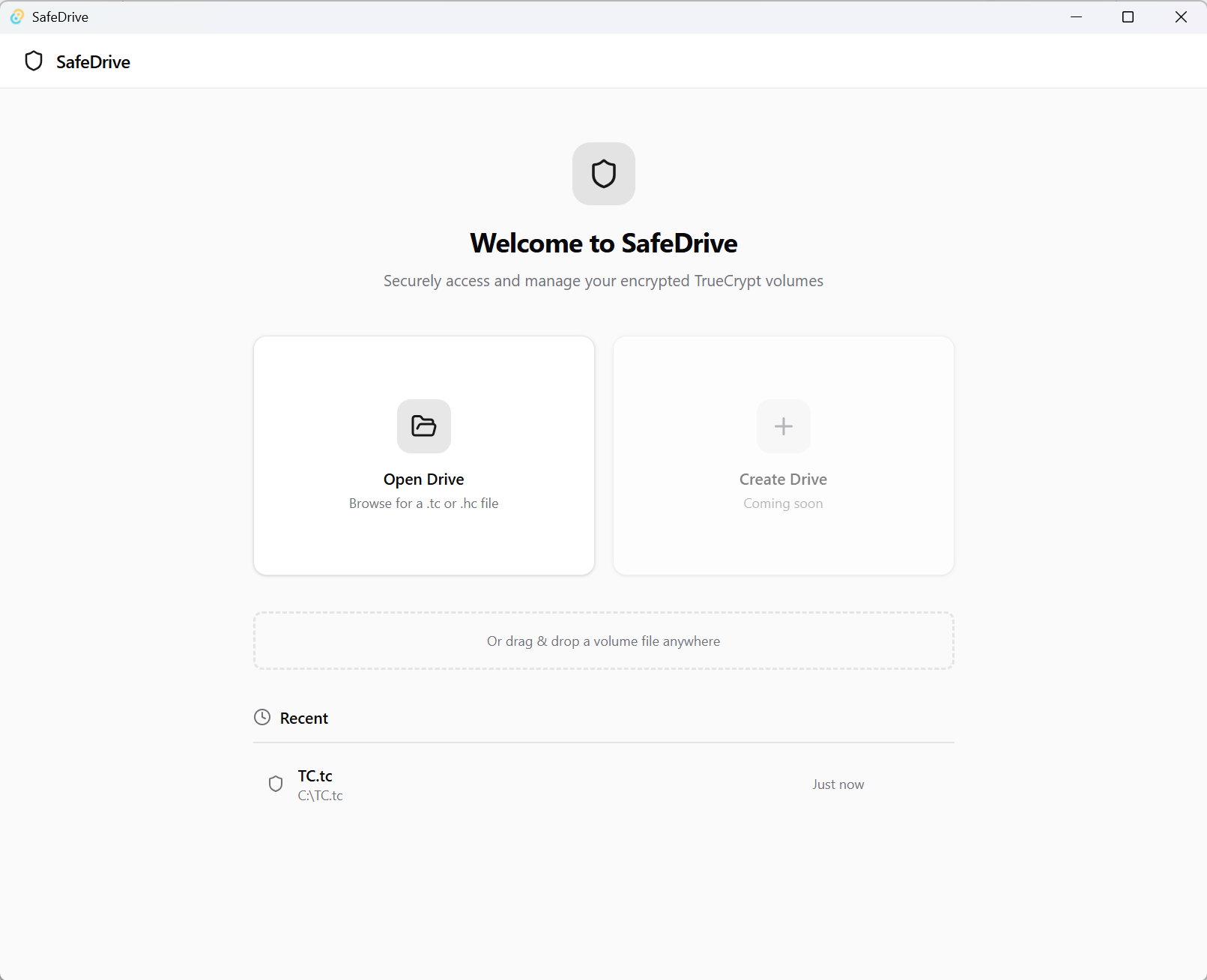Select the Create Drive card label
The width and height of the screenshot is (1207, 980).
[784, 480]
